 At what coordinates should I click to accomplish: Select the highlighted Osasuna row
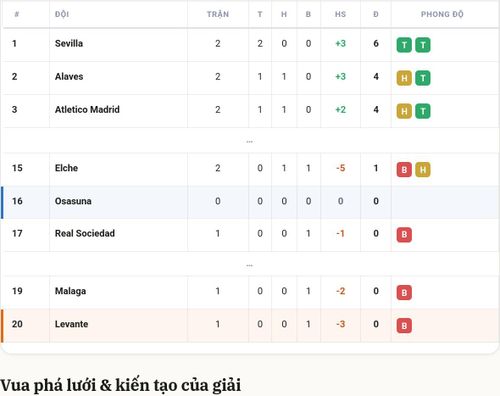[250, 202]
